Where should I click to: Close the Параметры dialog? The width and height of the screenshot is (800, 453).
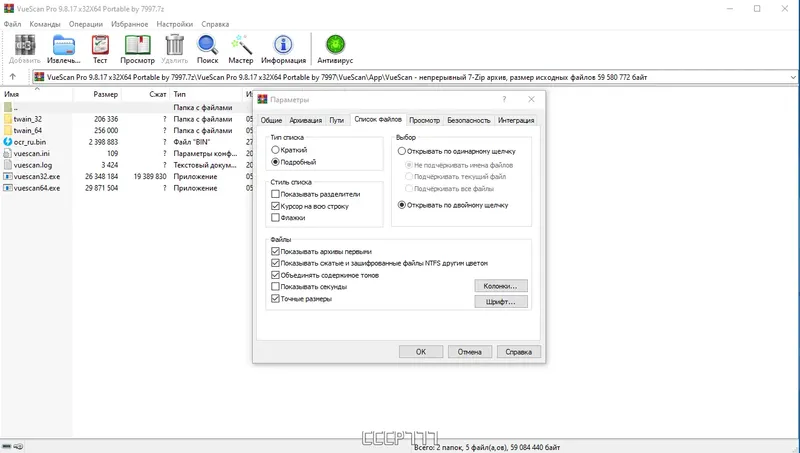pos(531,99)
